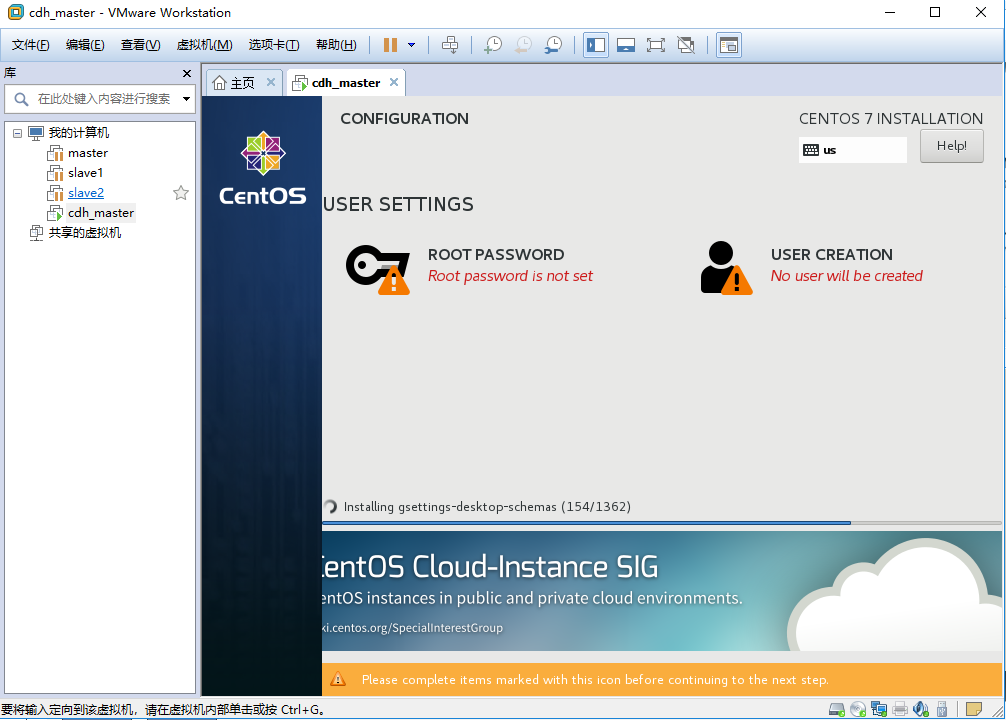
Task: Click the printer status icon
Action: tap(900, 709)
